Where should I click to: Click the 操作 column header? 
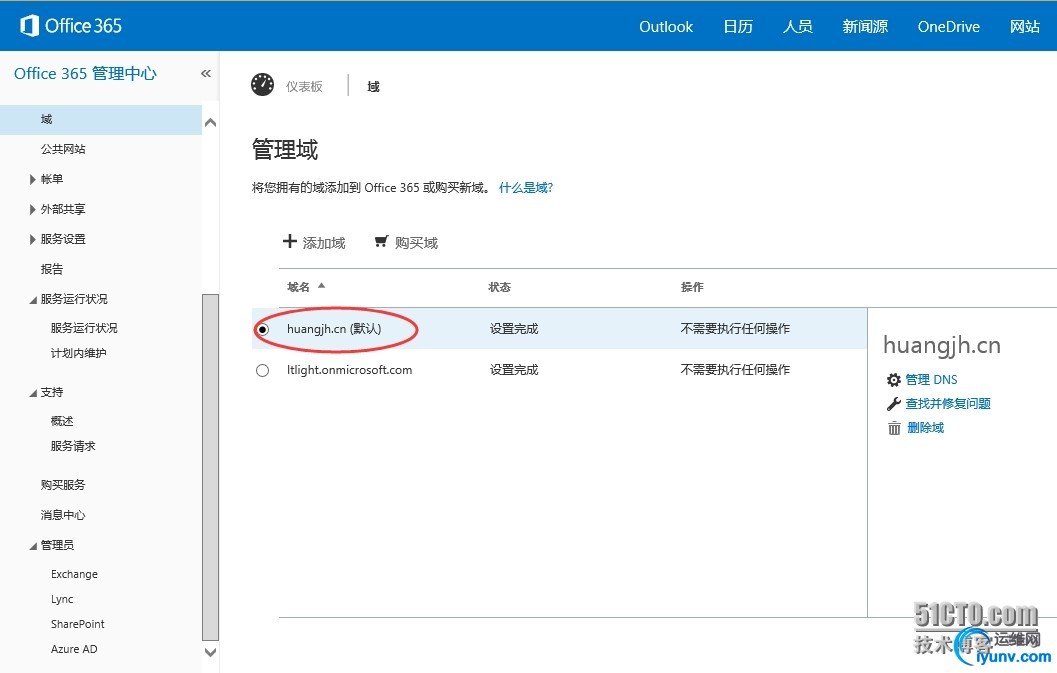point(692,287)
